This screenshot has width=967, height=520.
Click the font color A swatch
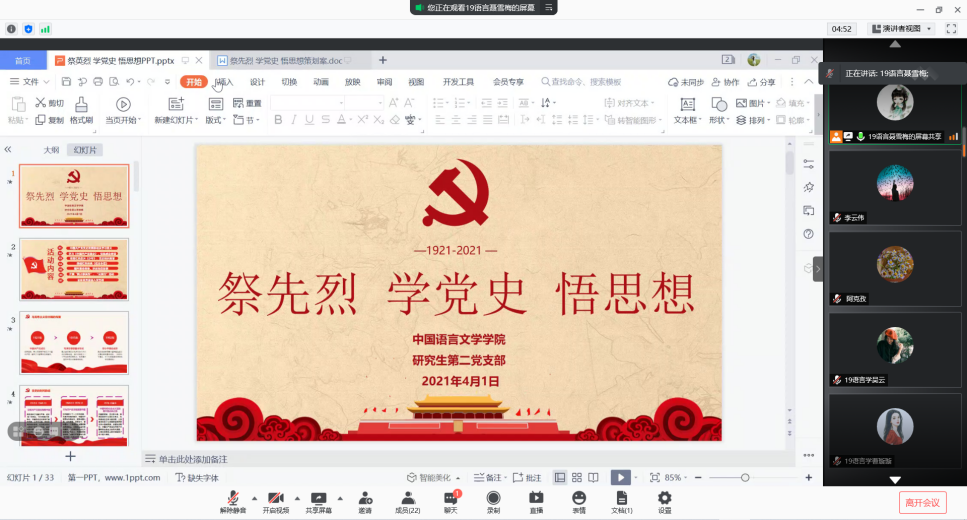[x=341, y=120]
